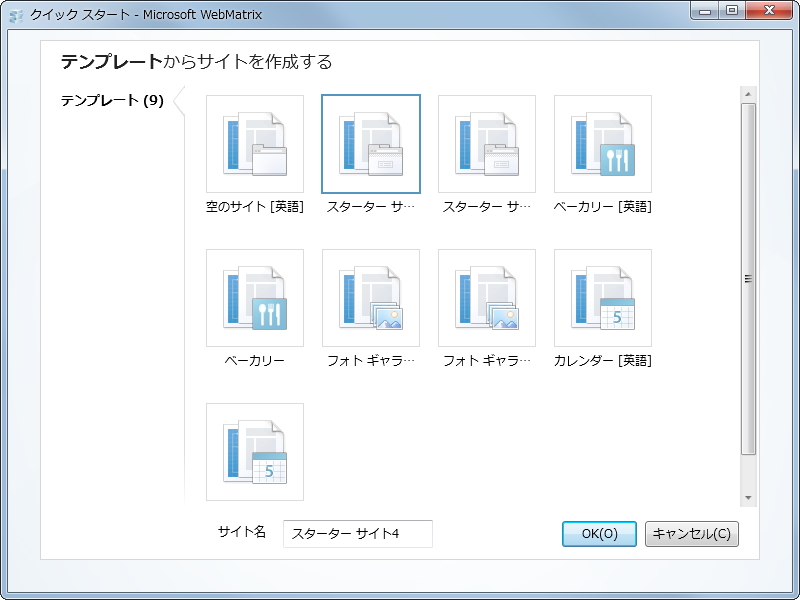Screen dimensions: 800x600
Task: Choose the unselected スターター サ… template beside ベーカリー [英語]
Action: pos(487,144)
